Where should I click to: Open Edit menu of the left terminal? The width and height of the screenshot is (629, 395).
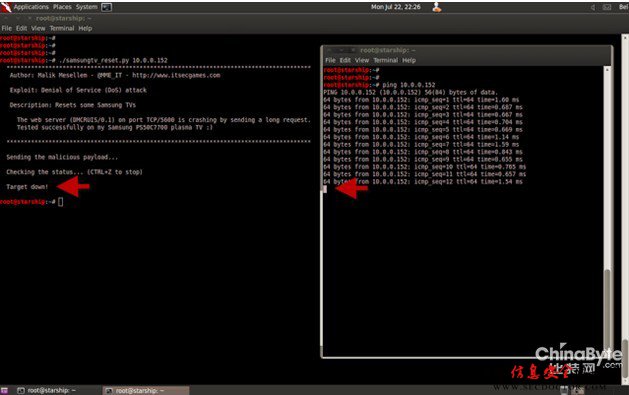pos(21,28)
